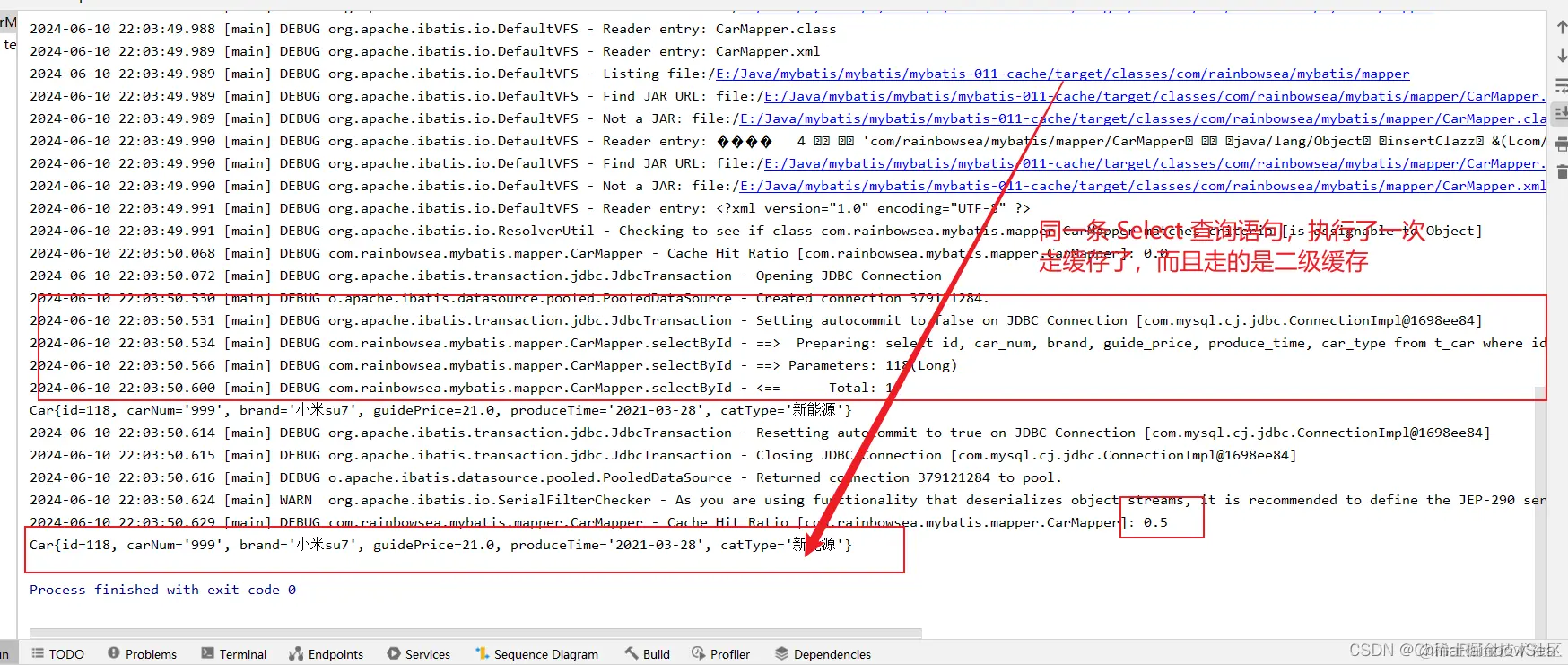This screenshot has width=1568, height=665.
Task: Show the Dependencies tool window
Action: 823,654
